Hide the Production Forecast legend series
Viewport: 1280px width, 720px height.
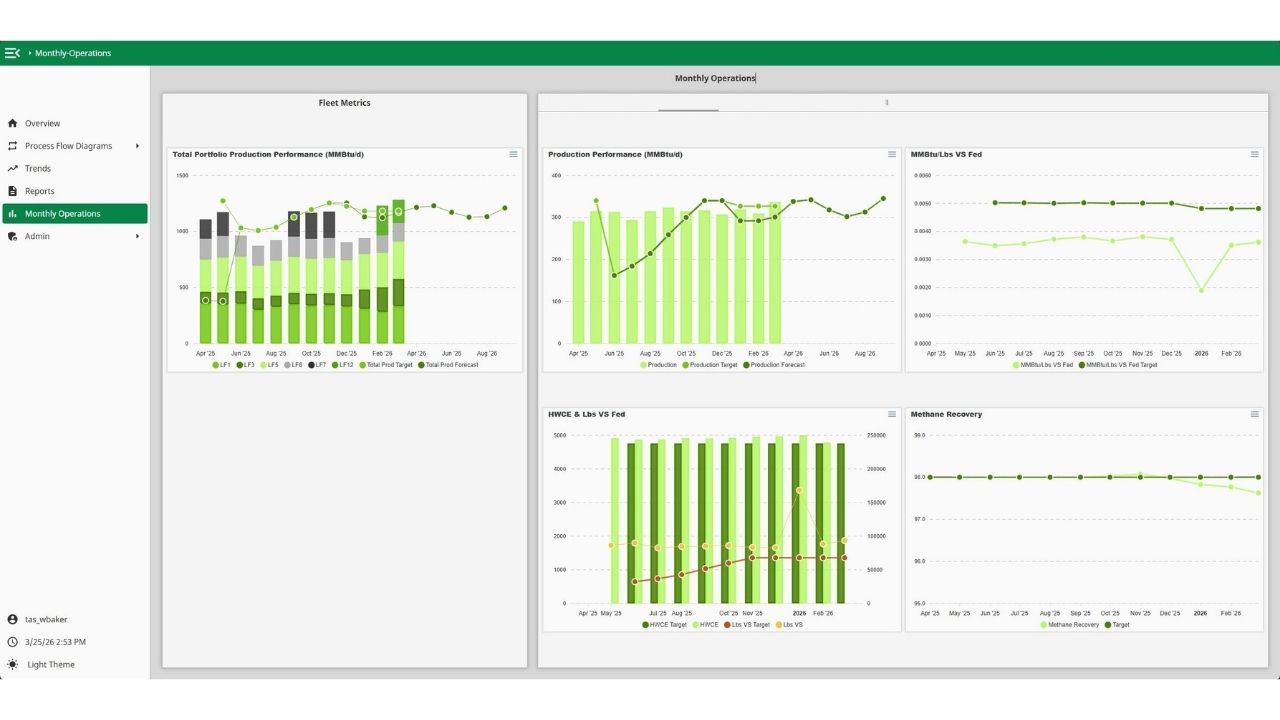pyautogui.click(x=776, y=365)
